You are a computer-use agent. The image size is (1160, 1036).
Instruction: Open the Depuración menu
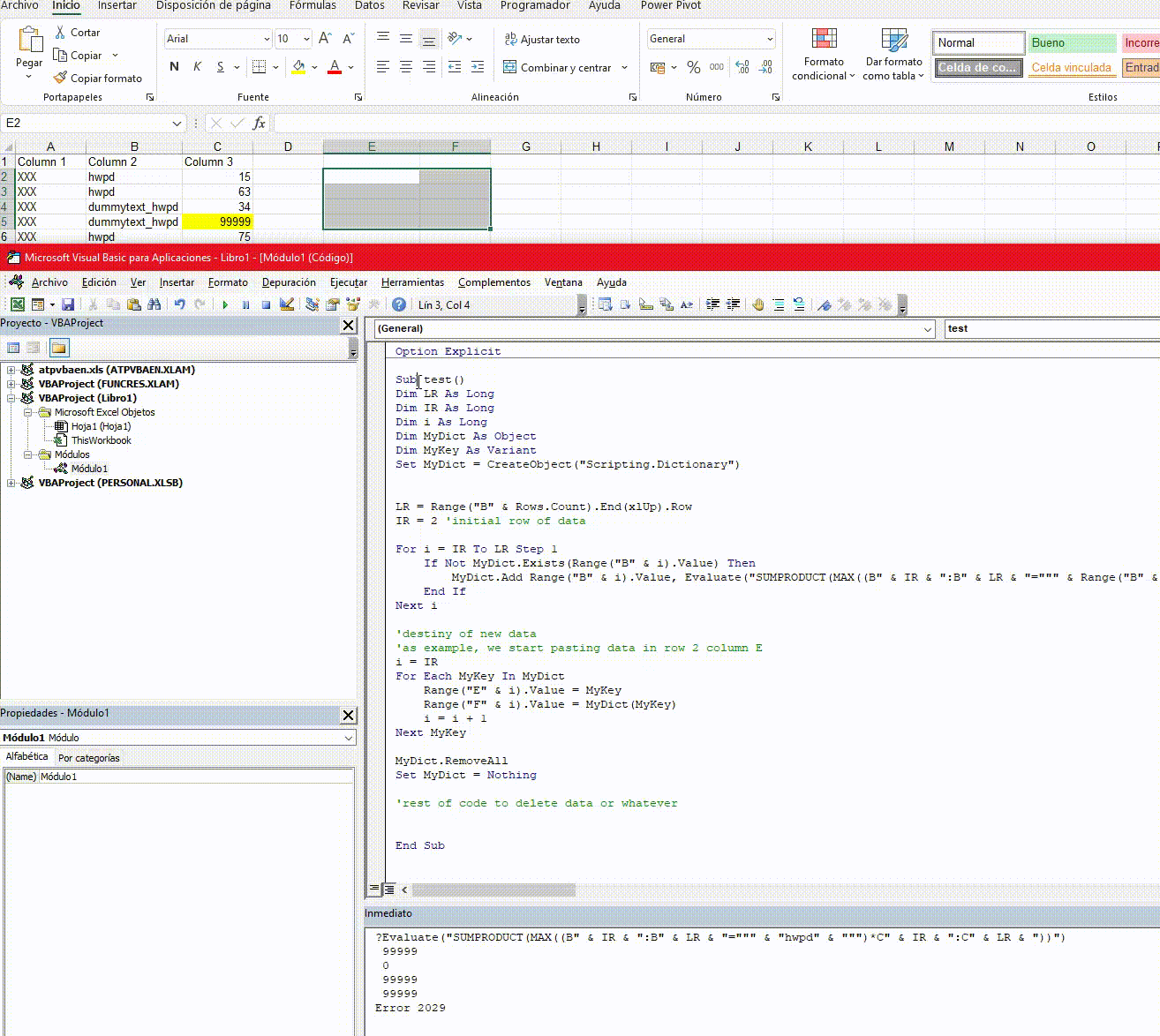(x=289, y=282)
